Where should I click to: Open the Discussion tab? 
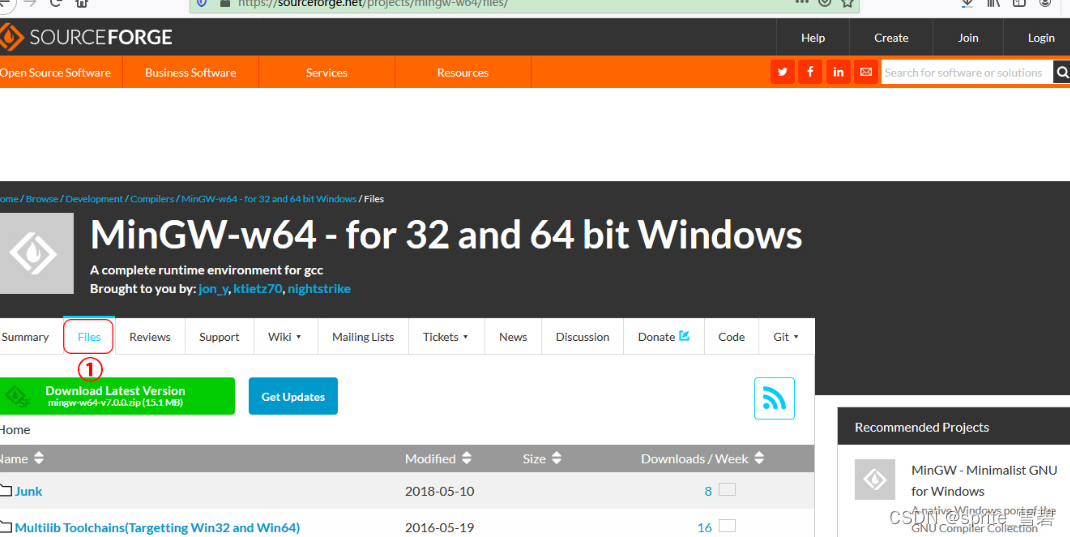click(582, 336)
